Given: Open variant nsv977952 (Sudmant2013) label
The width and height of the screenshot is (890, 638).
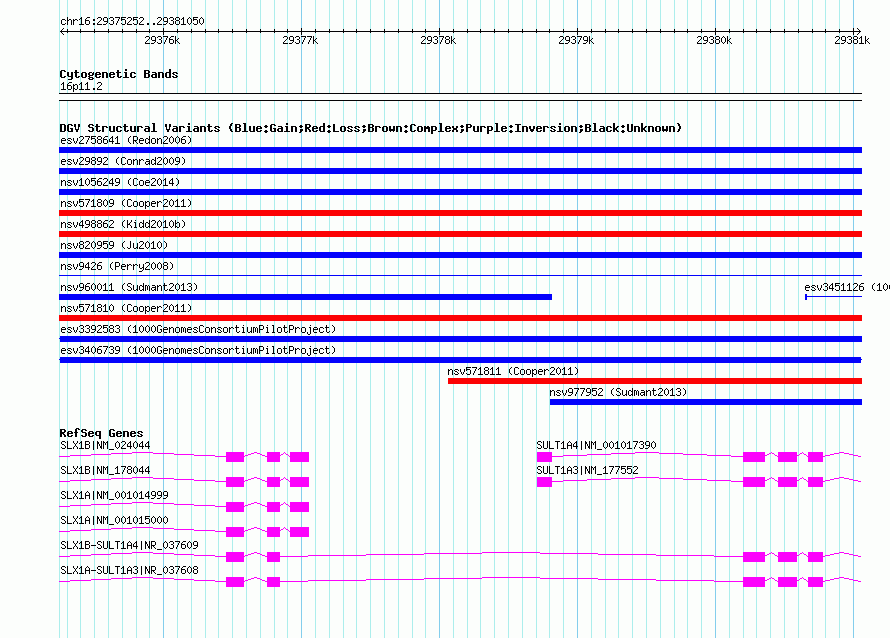Looking at the screenshot, I should pyautogui.click(x=618, y=392).
